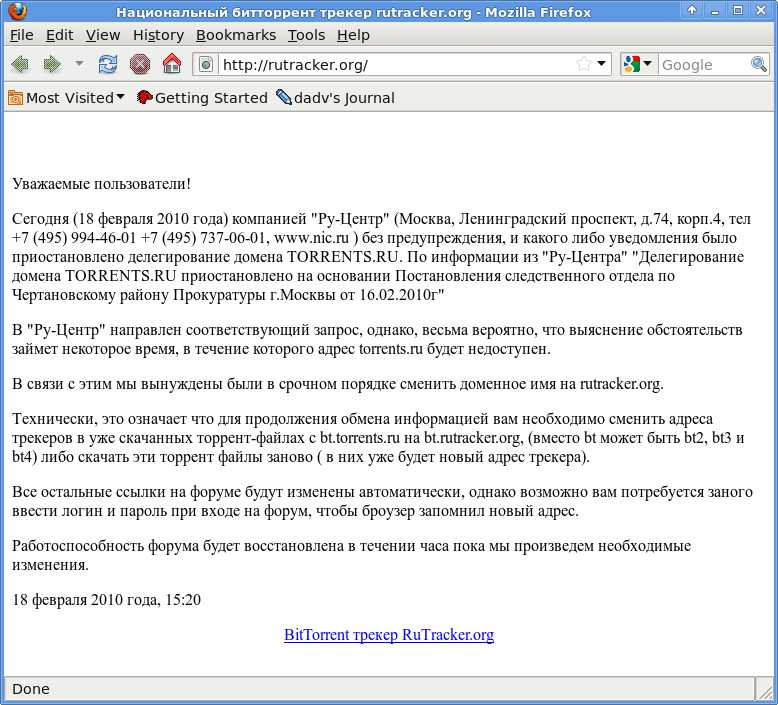
Task: Click the 'Уважаемые пользователи!' greeting text
Action: [x=102, y=184]
